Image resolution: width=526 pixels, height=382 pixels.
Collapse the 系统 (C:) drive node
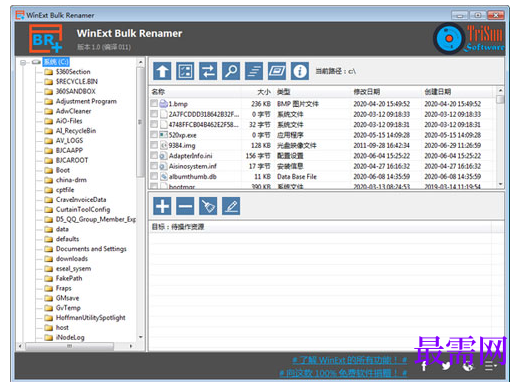pos(23,62)
